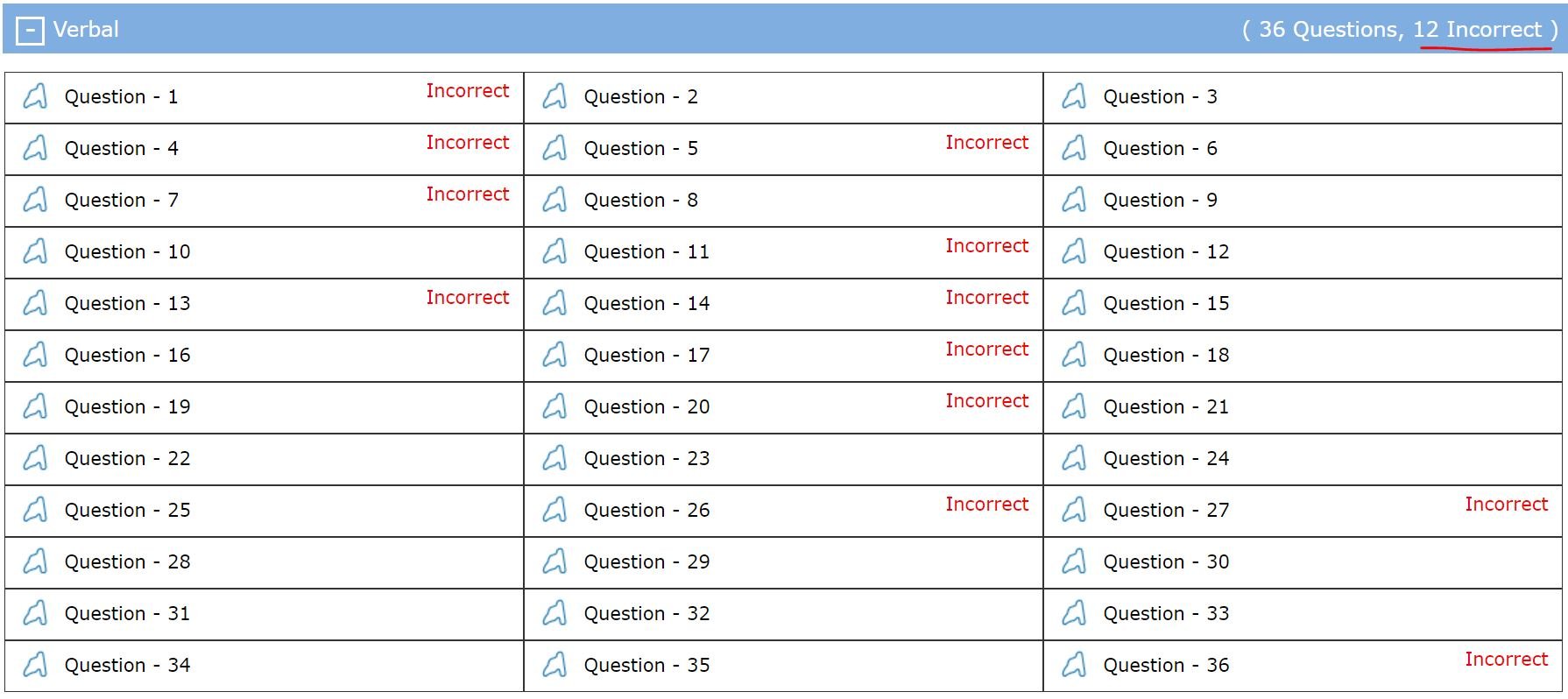Open Question - 11 link
This screenshot has width=1568, height=699.
(x=646, y=252)
